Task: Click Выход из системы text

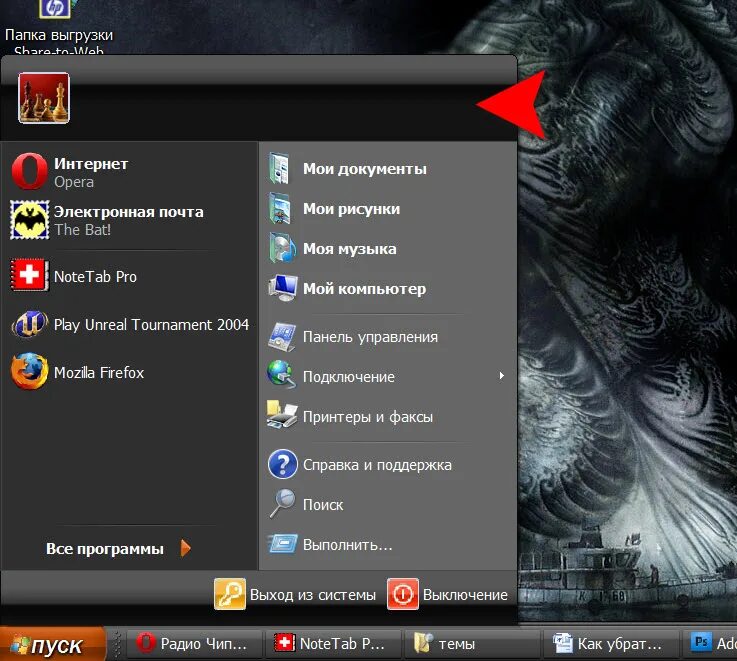Action: pyautogui.click(x=313, y=595)
